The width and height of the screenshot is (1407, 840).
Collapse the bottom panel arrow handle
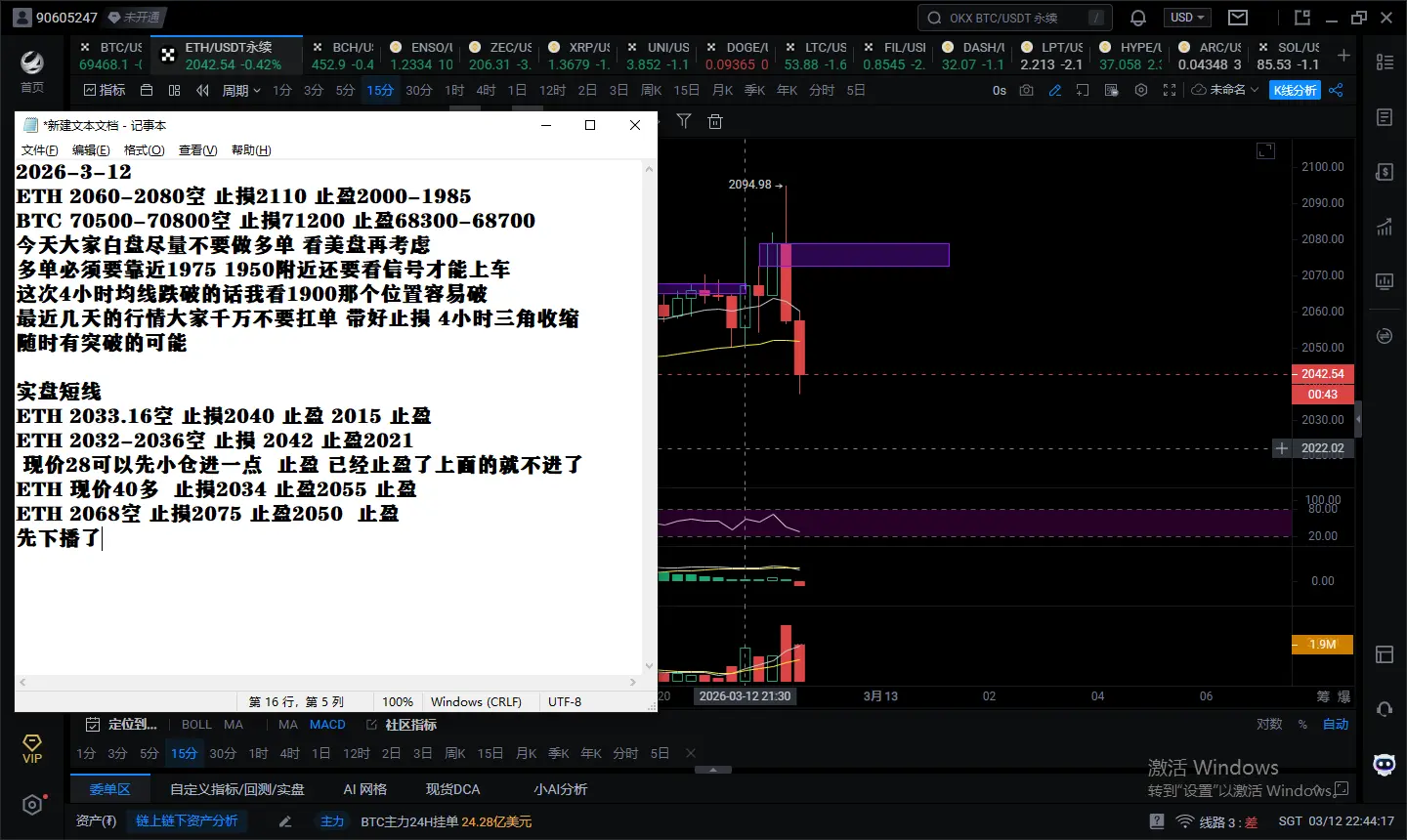tap(712, 770)
